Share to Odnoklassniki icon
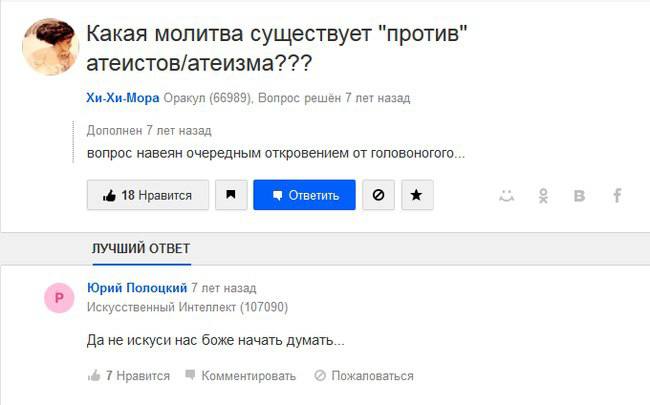The height and width of the screenshot is (405, 650). [543, 195]
